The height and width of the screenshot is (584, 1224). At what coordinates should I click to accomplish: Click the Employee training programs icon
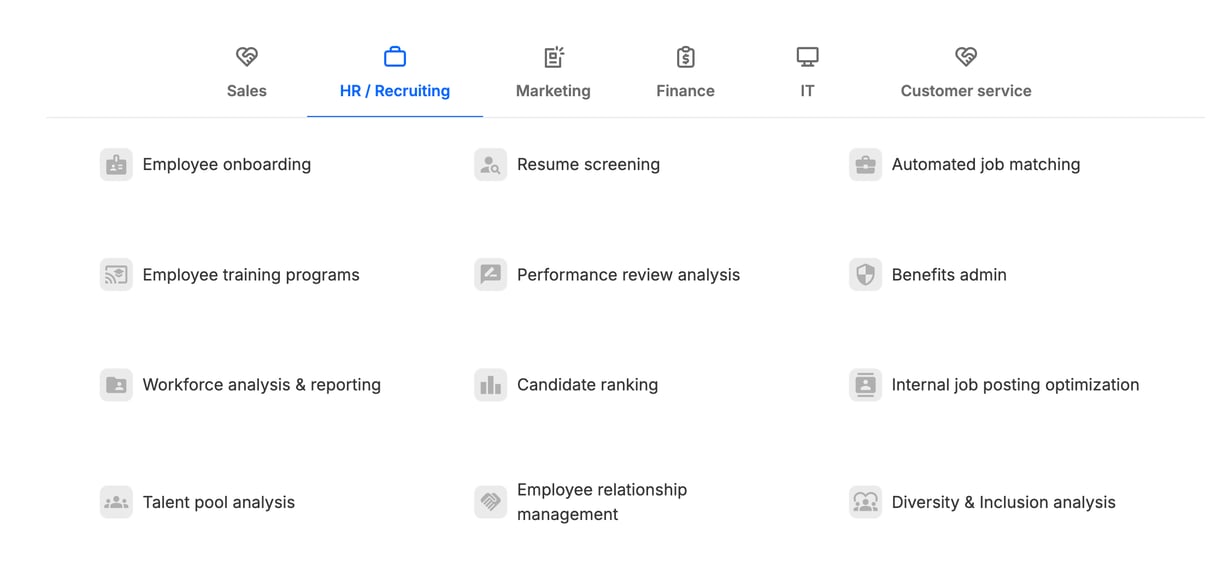[x=116, y=275]
